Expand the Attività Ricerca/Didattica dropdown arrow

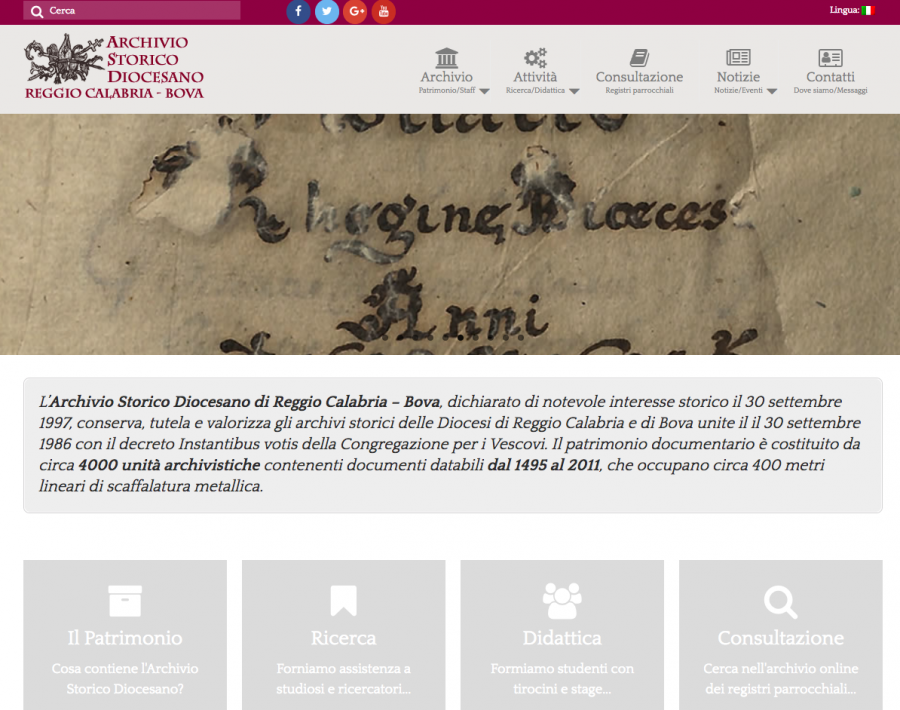click(574, 91)
